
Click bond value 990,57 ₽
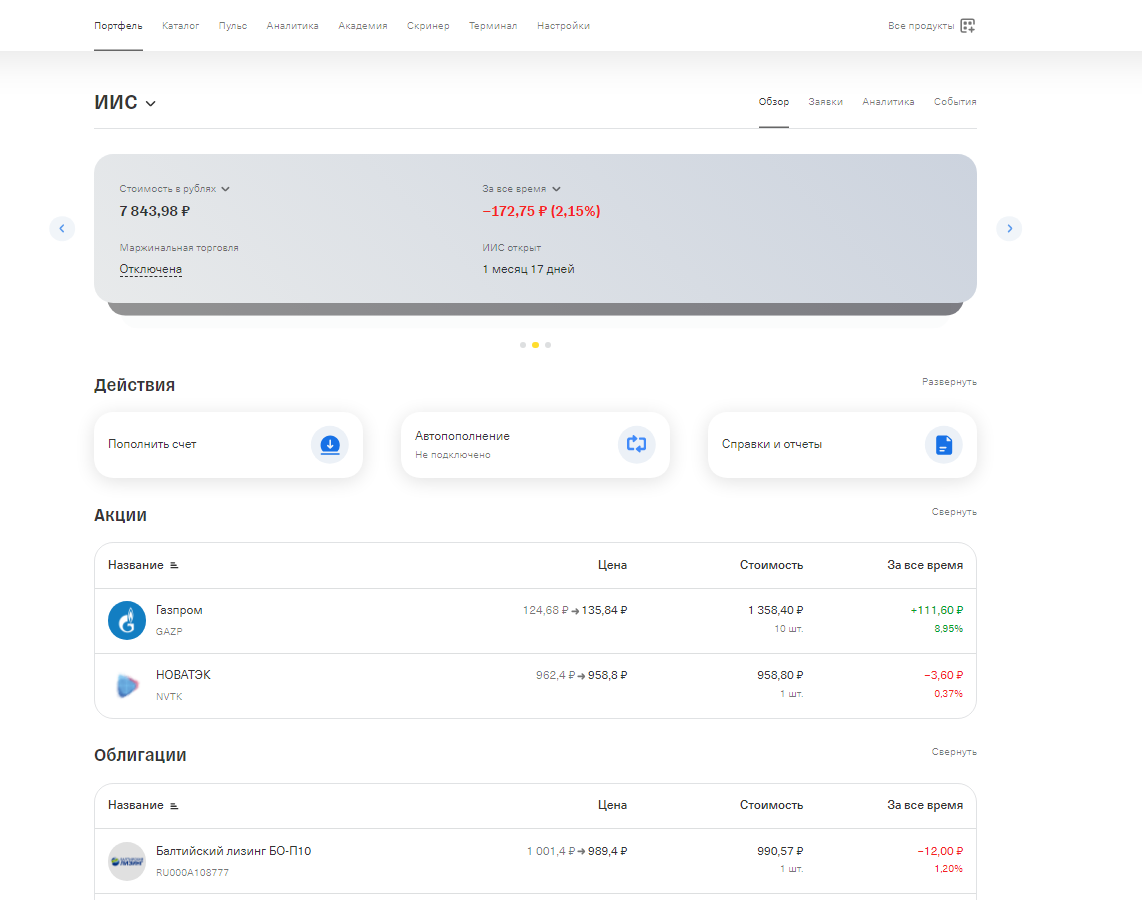[x=780, y=850]
